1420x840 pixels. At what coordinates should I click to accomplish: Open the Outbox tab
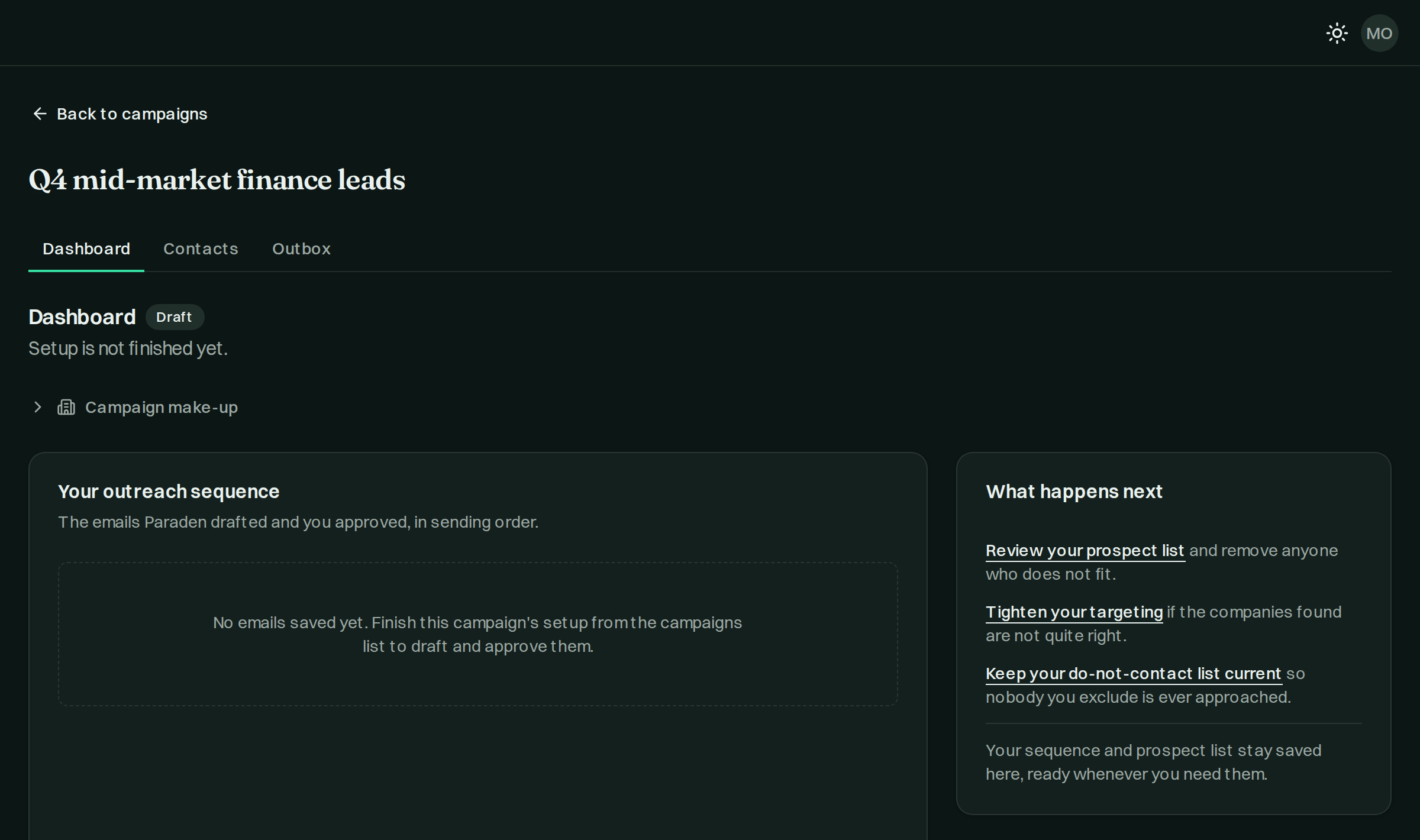(301, 248)
